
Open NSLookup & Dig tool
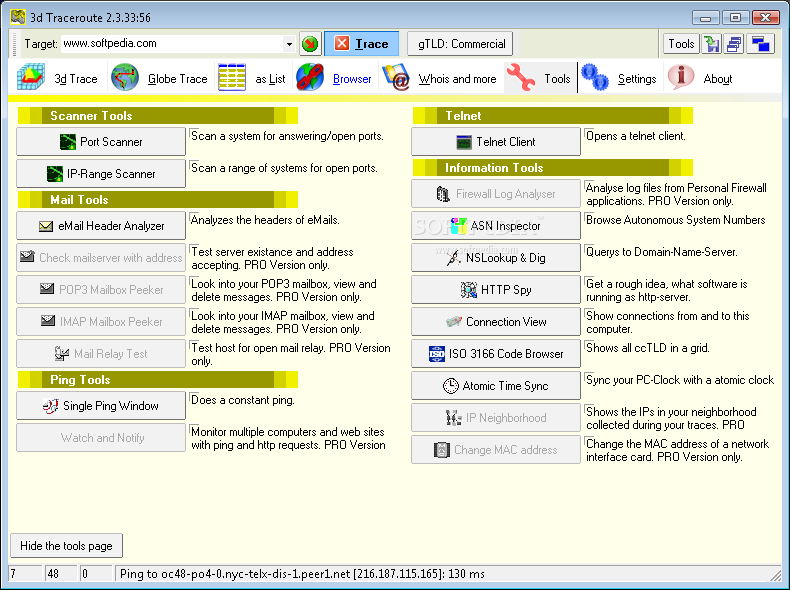pyautogui.click(x=496, y=257)
